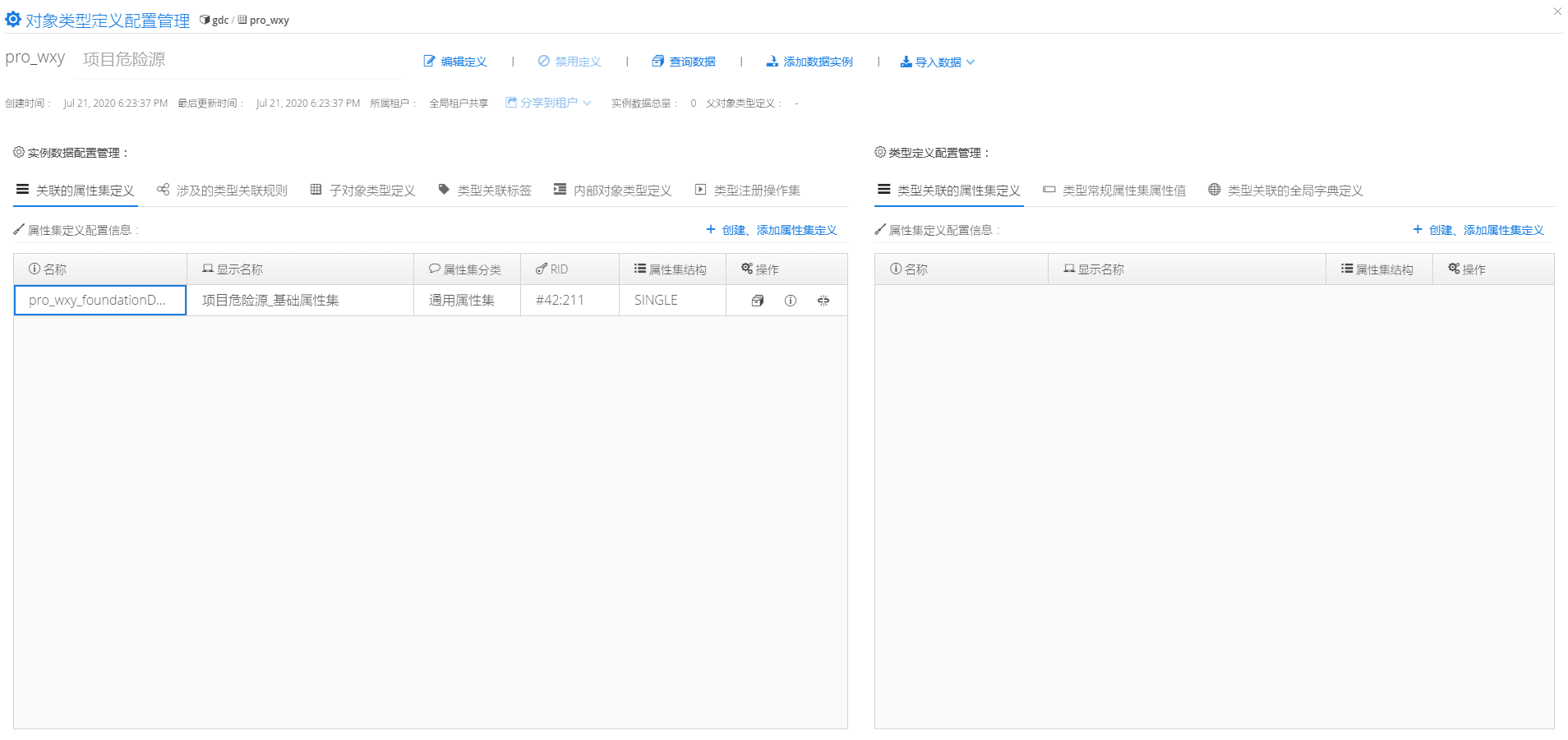Switch to the 类型关联的全局字典定义 tab

[1286, 191]
